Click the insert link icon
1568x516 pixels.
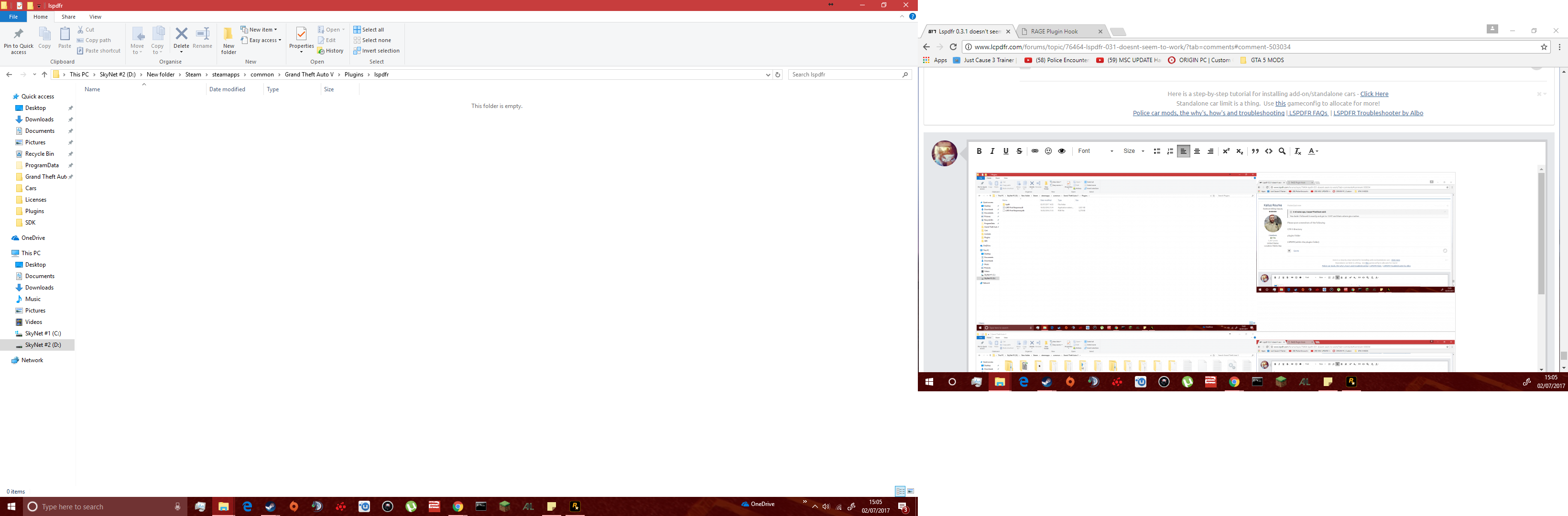(1035, 151)
